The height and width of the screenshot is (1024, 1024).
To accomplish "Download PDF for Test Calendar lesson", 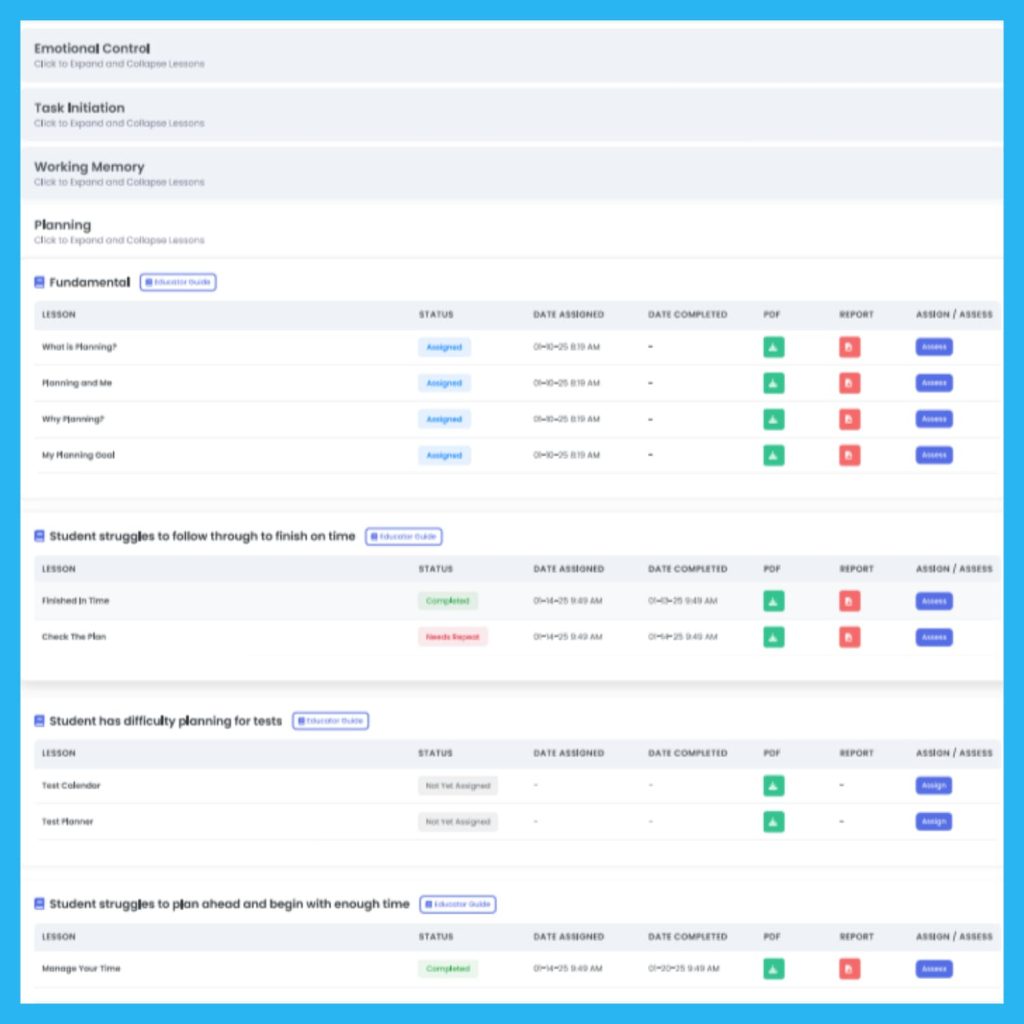I will click(773, 786).
